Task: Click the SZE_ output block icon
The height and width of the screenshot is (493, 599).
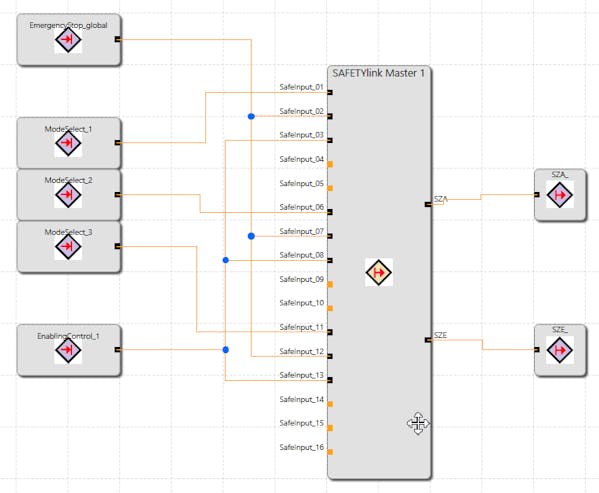Action: pyautogui.click(x=560, y=350)
